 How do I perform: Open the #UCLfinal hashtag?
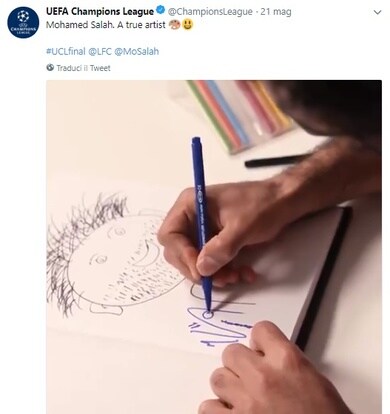point(66,51)
